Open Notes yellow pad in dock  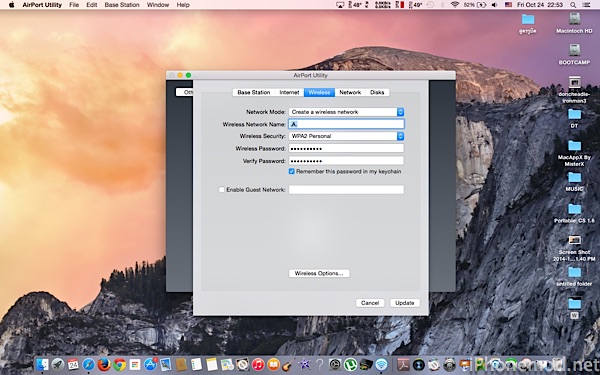click(x=212, y=365)
